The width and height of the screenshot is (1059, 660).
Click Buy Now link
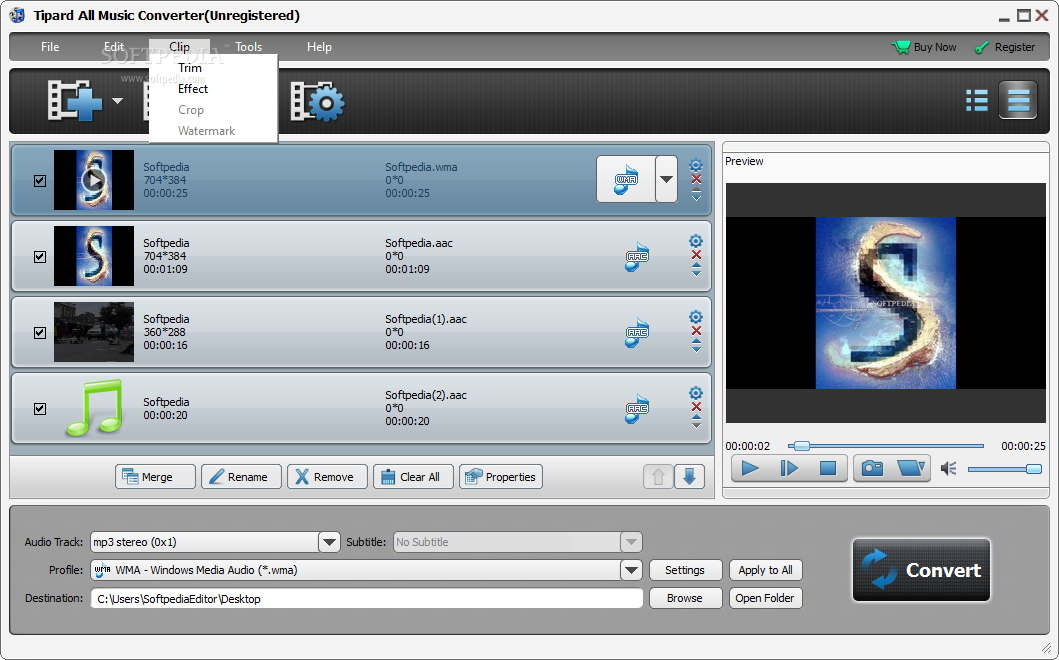click(x=925, y=47)
